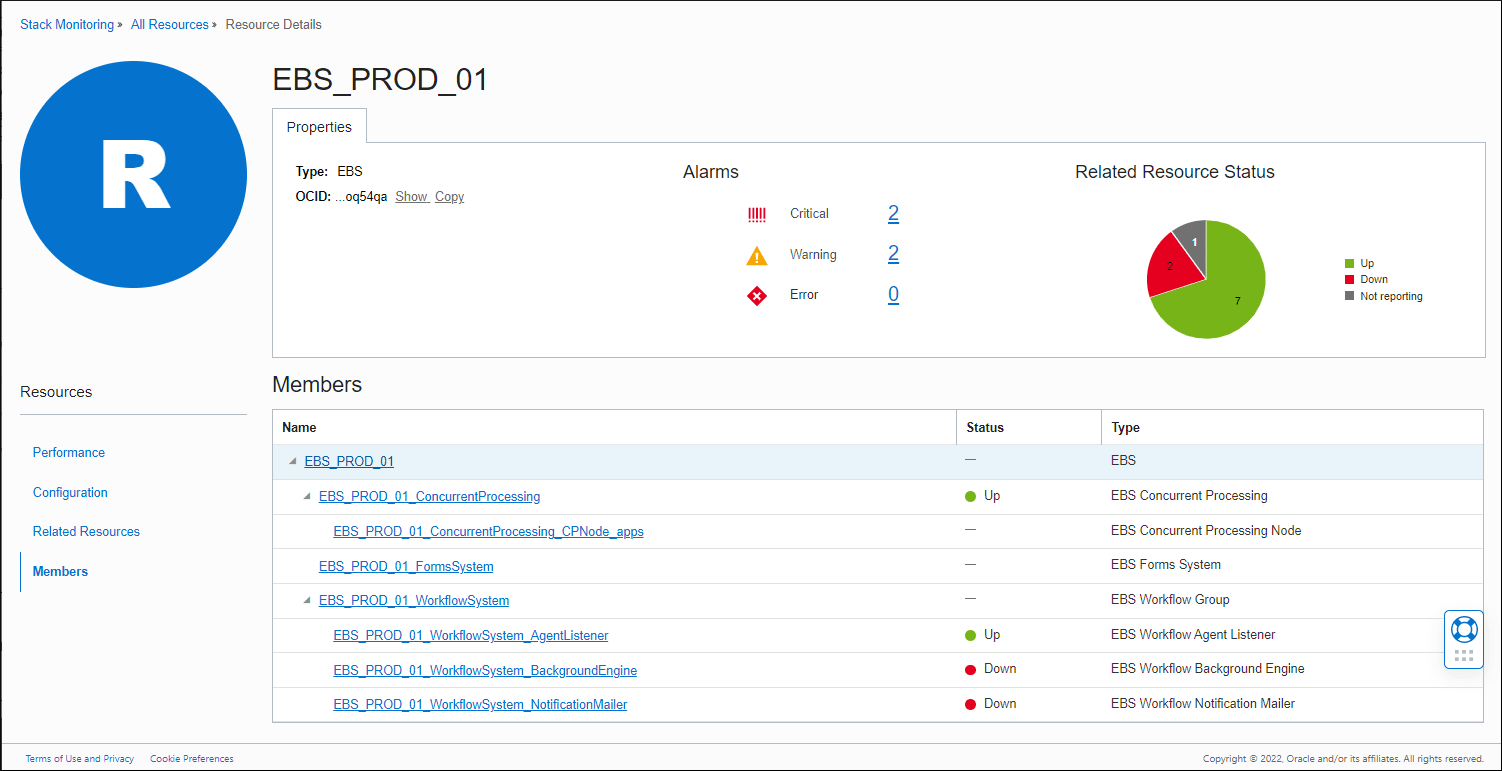Click the drag handle dots below the help icon
Viewport: 1502px width, 771px height.
tap(1463, 656)
